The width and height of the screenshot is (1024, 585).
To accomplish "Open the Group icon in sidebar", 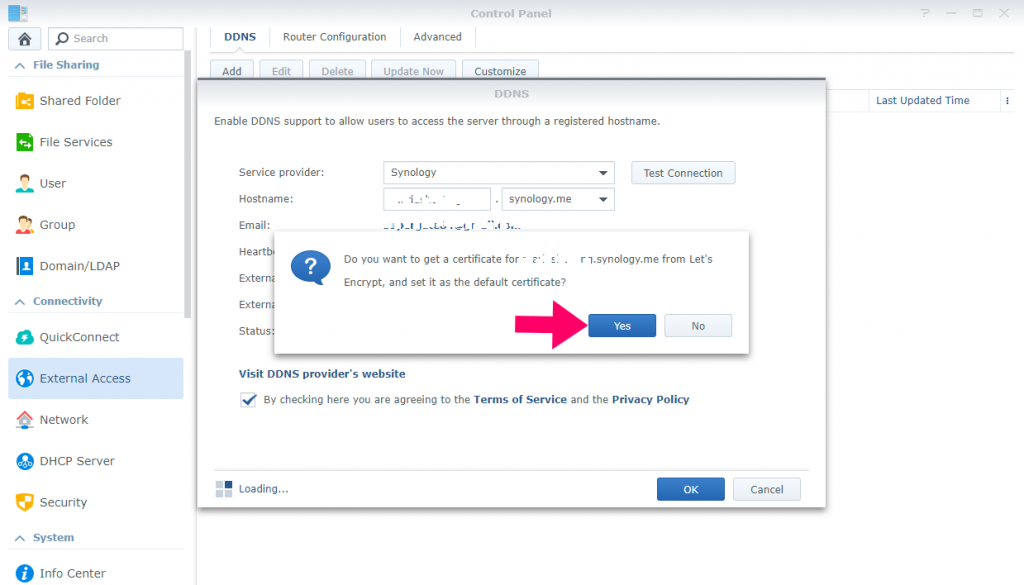I will (25, 225).
